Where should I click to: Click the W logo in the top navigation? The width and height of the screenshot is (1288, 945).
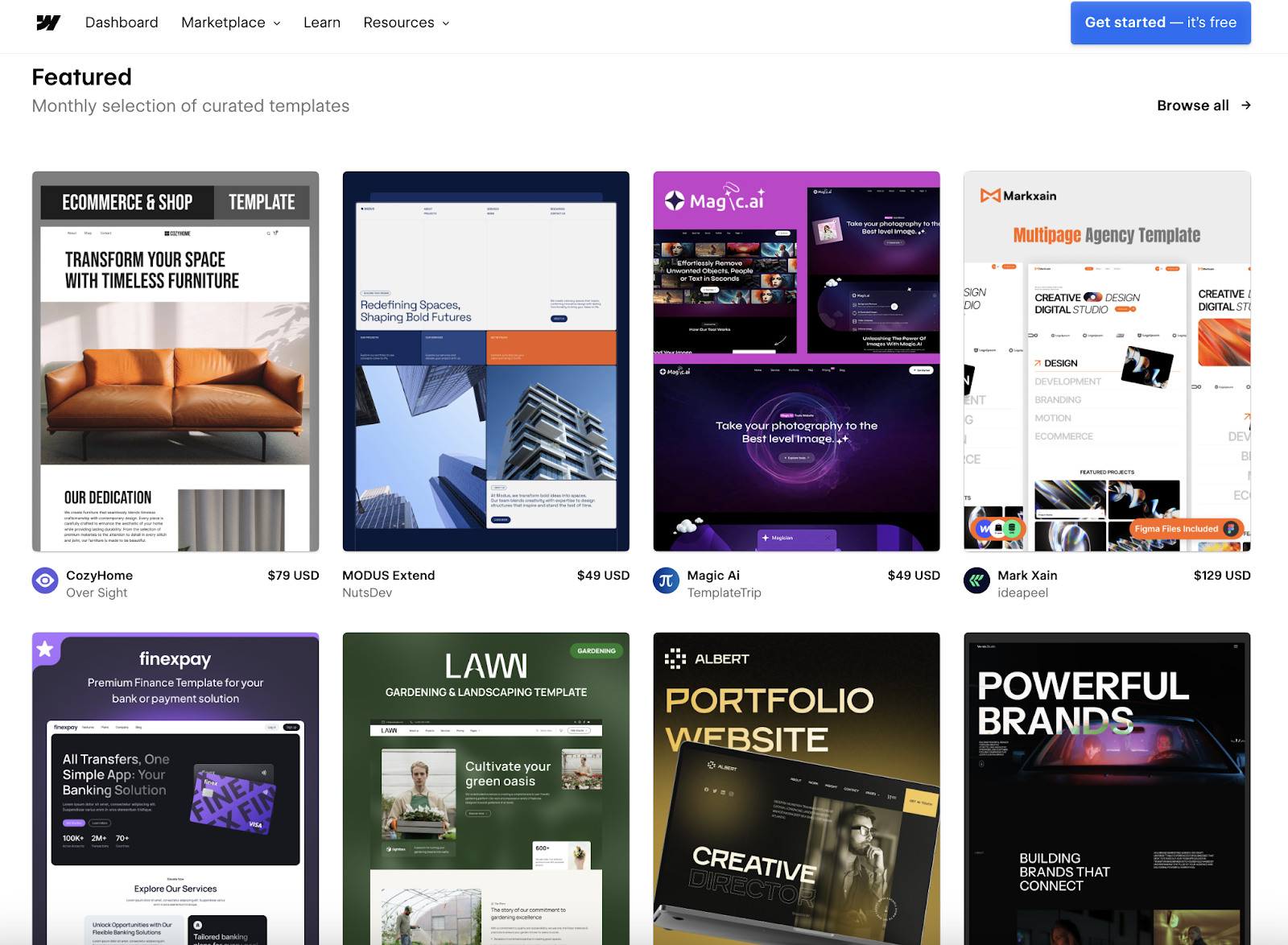click(x=47, y=23)
